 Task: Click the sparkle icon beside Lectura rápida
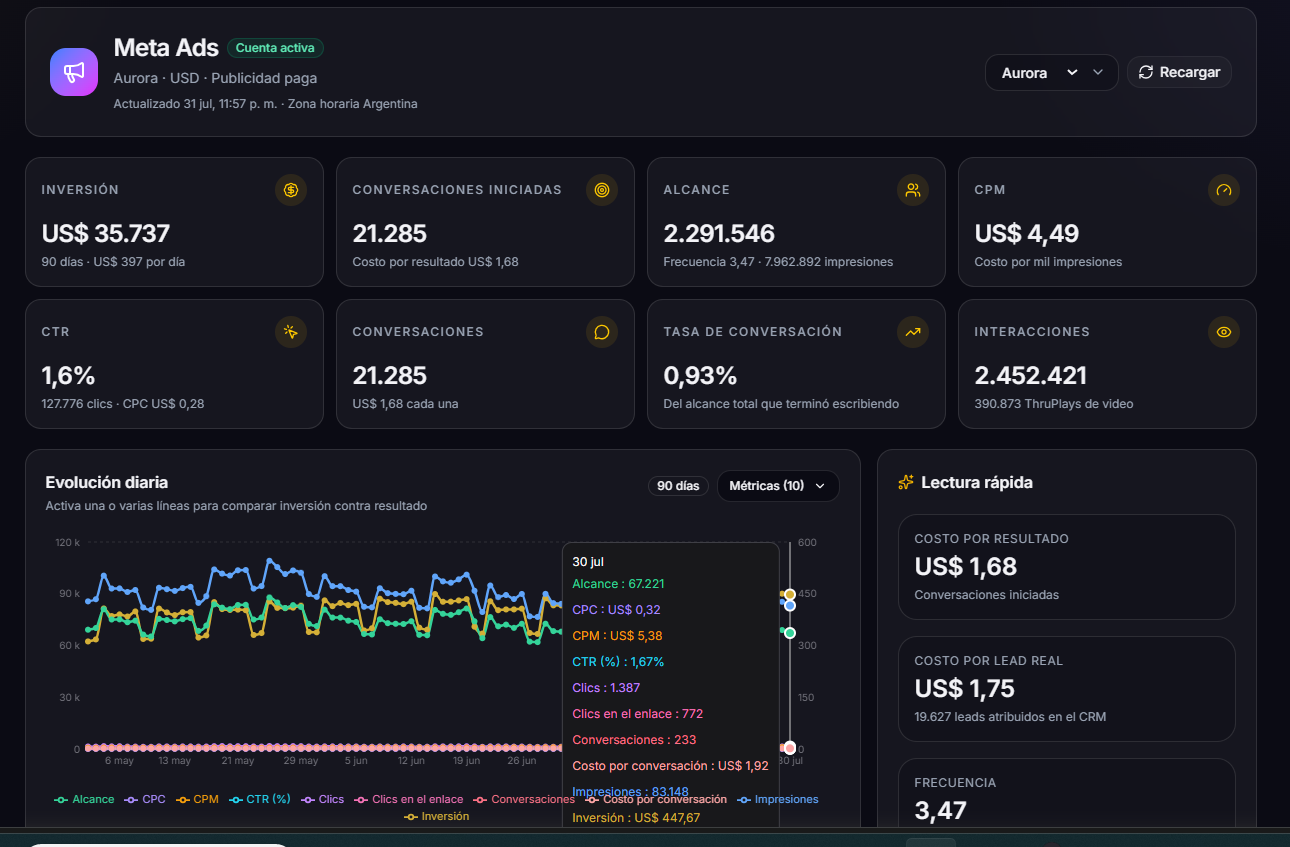[906, 482]
